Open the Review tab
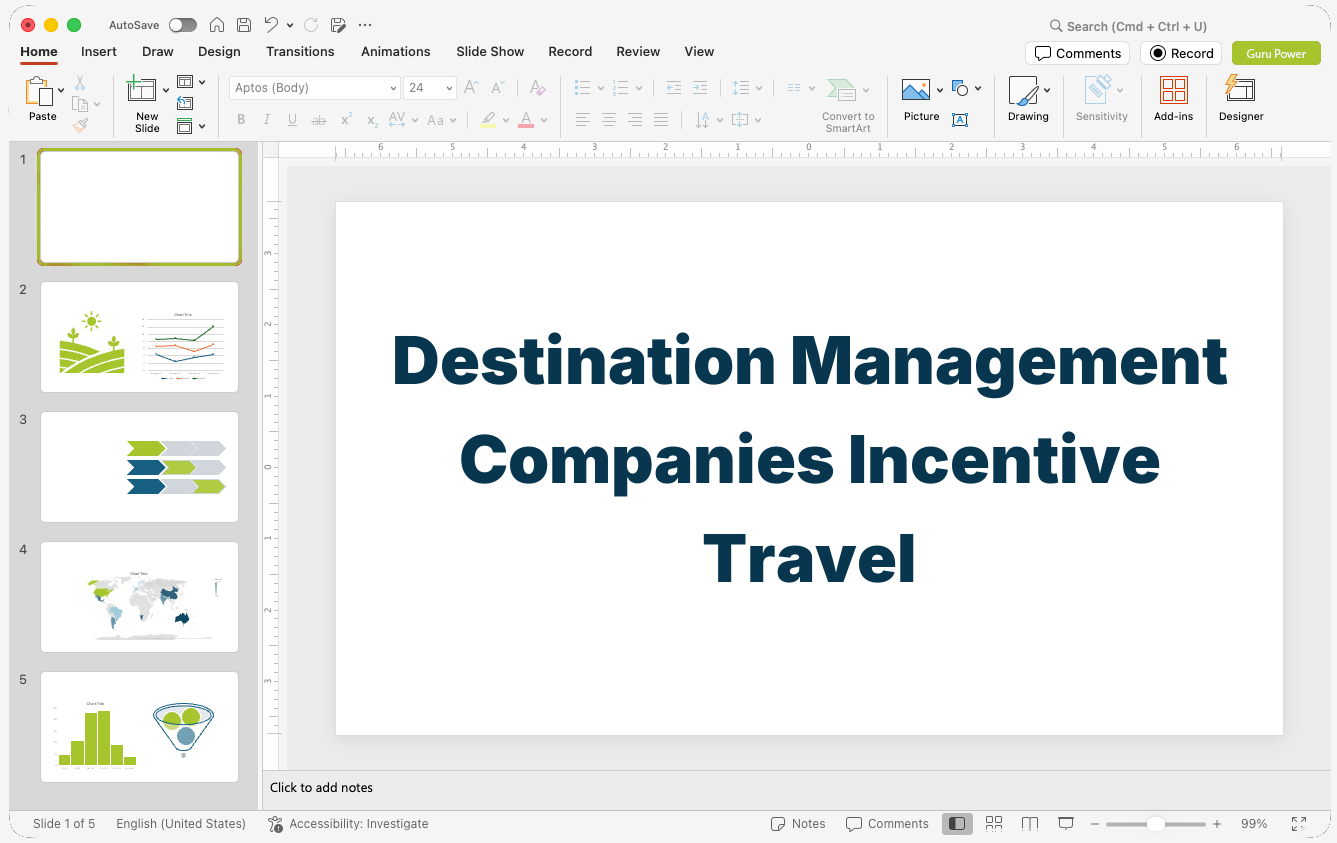 [x=638, y=51]
